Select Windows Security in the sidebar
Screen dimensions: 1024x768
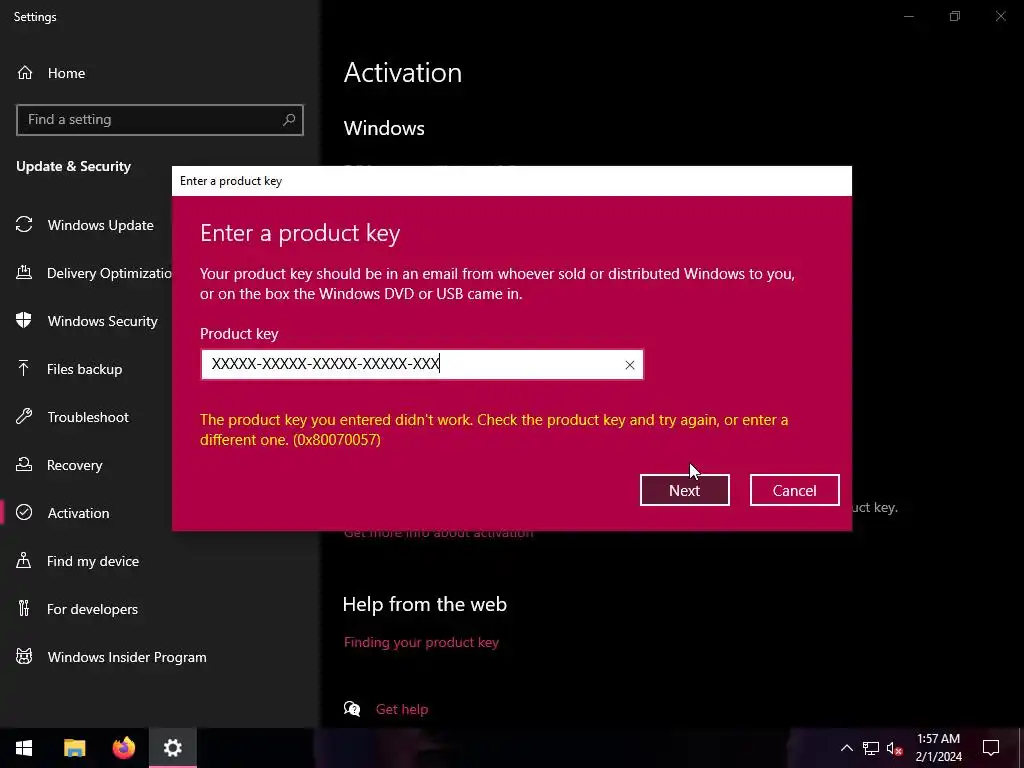pos(103,321)
